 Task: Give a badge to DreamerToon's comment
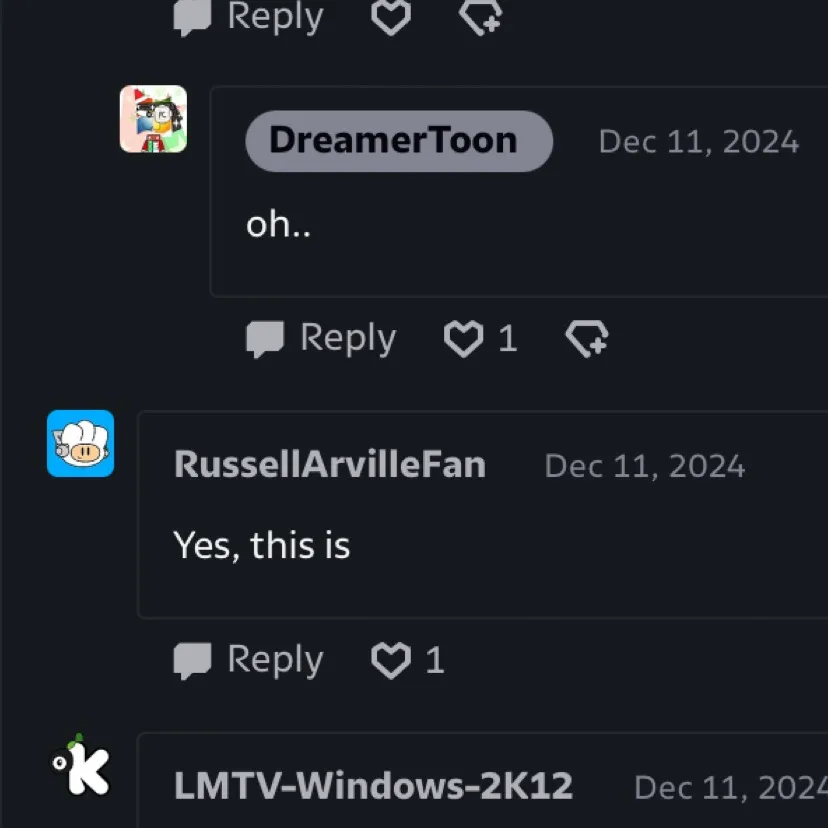click(587, 338)
